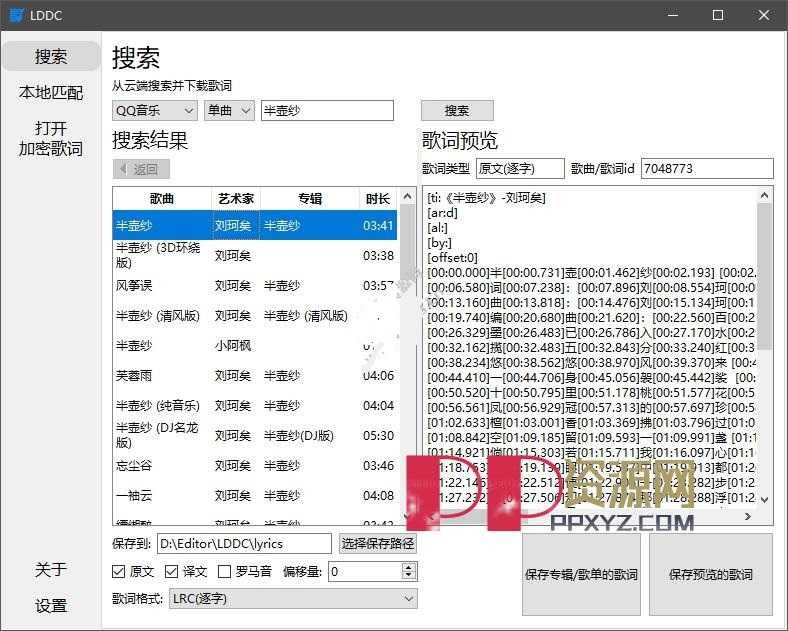The height and width of the screenshot is (631, 788).
Task: Select the 芙蓉雨 song row
Action: [x=255, y=375]
